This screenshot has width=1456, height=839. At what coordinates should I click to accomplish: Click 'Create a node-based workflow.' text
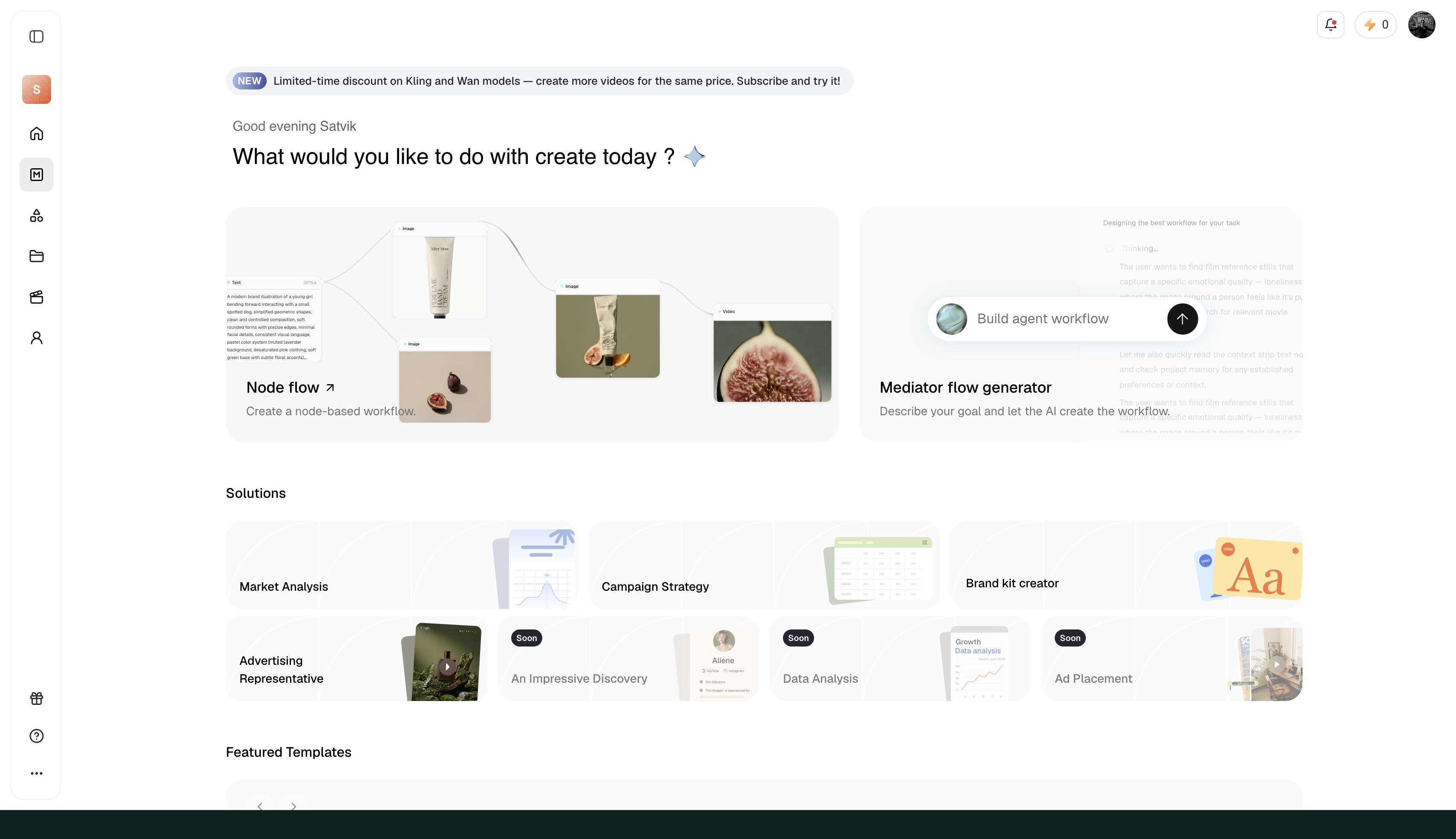pyautogui.click(x=331, y=411)
